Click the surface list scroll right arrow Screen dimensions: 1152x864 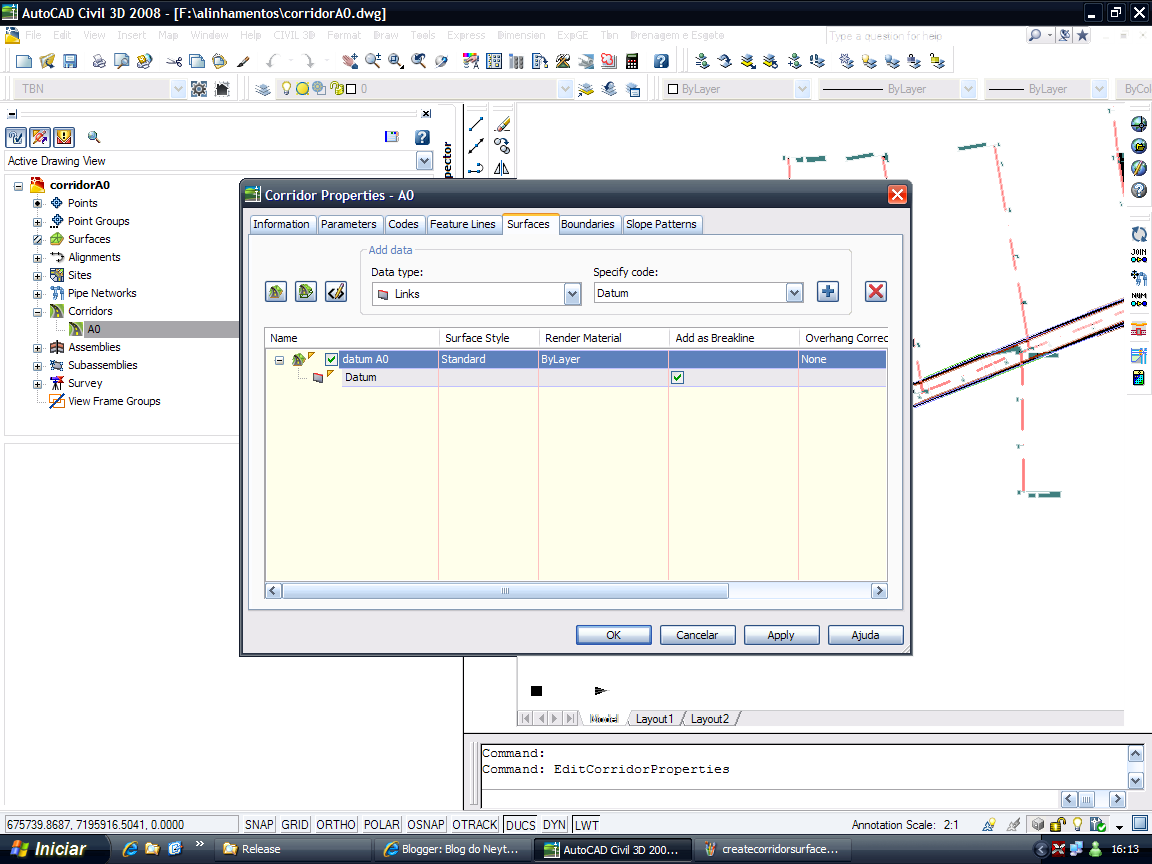(x=879, y=591)
